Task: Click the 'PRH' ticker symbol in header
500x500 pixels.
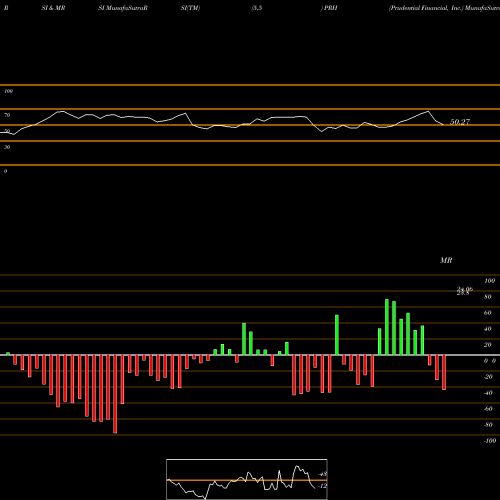Action: pyautogui.click(x=331, y=8)
